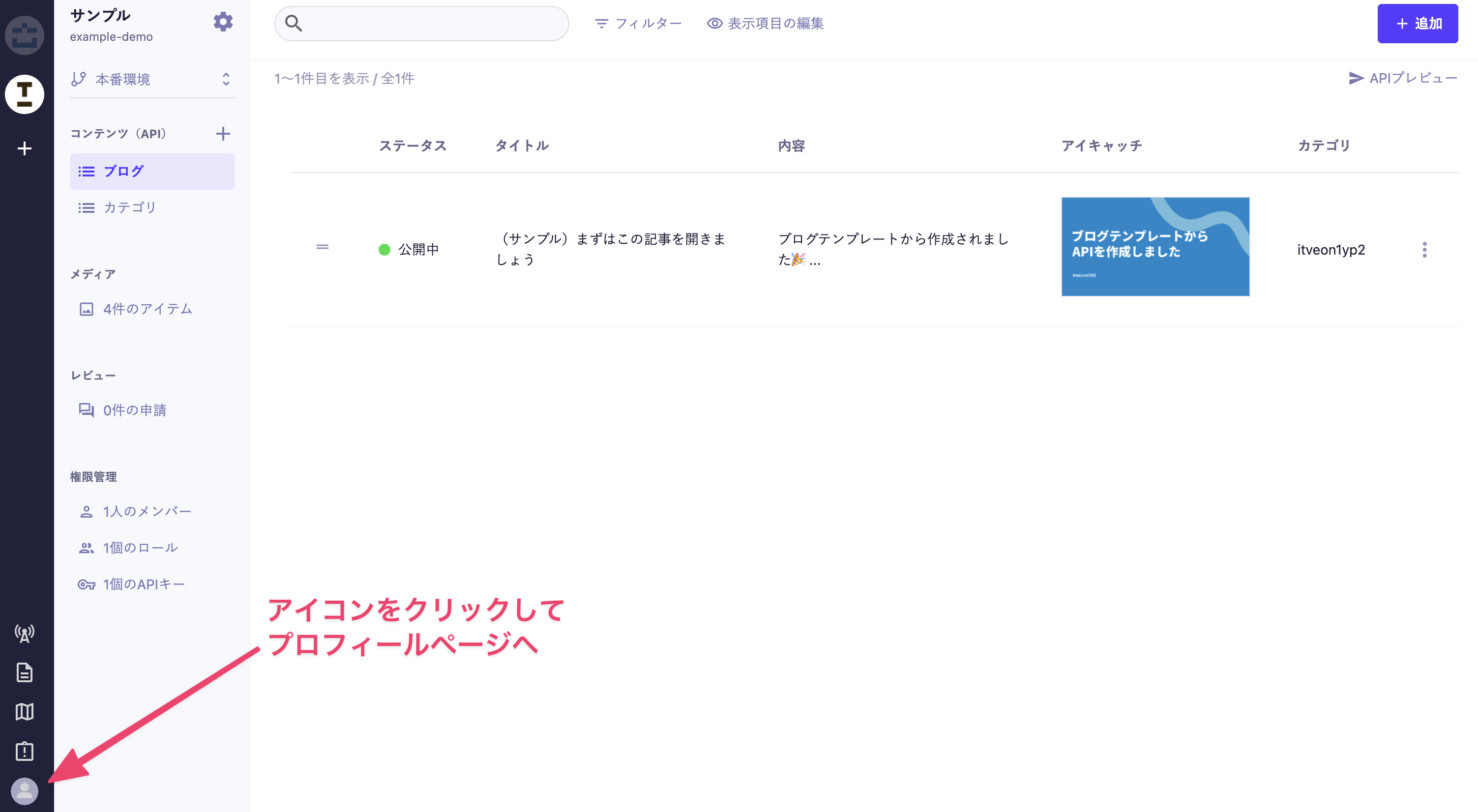
Task: Open the documentation page icon
Action: [25, 672]
